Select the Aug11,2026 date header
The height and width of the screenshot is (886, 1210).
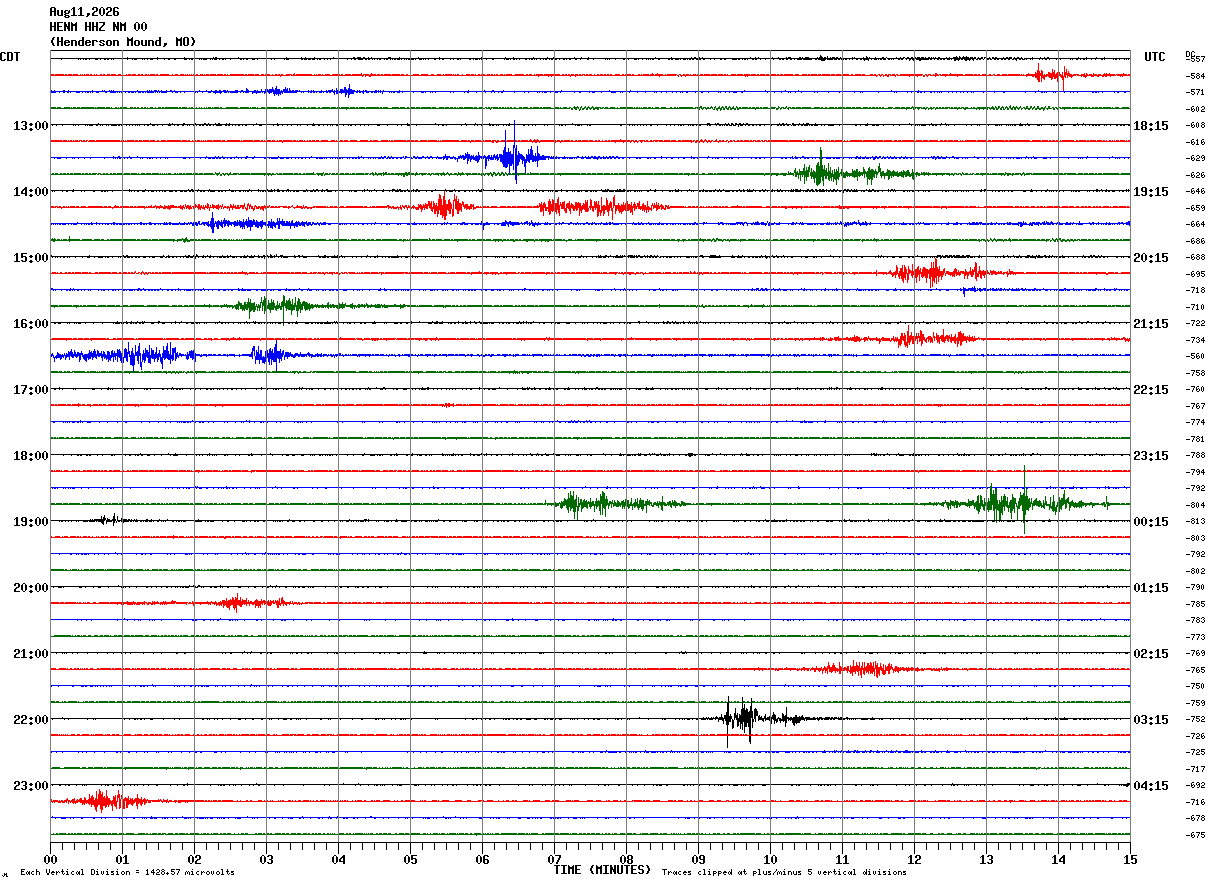(x=84, y=12)
